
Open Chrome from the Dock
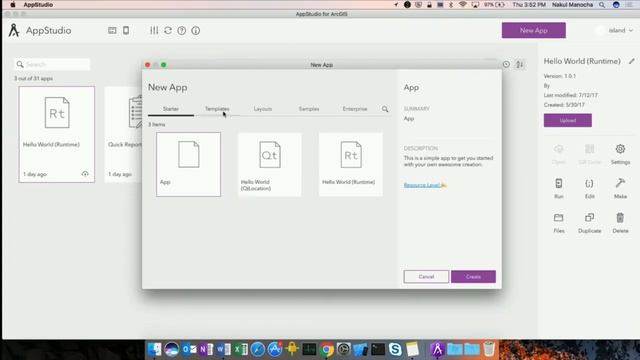pos(327,349)
